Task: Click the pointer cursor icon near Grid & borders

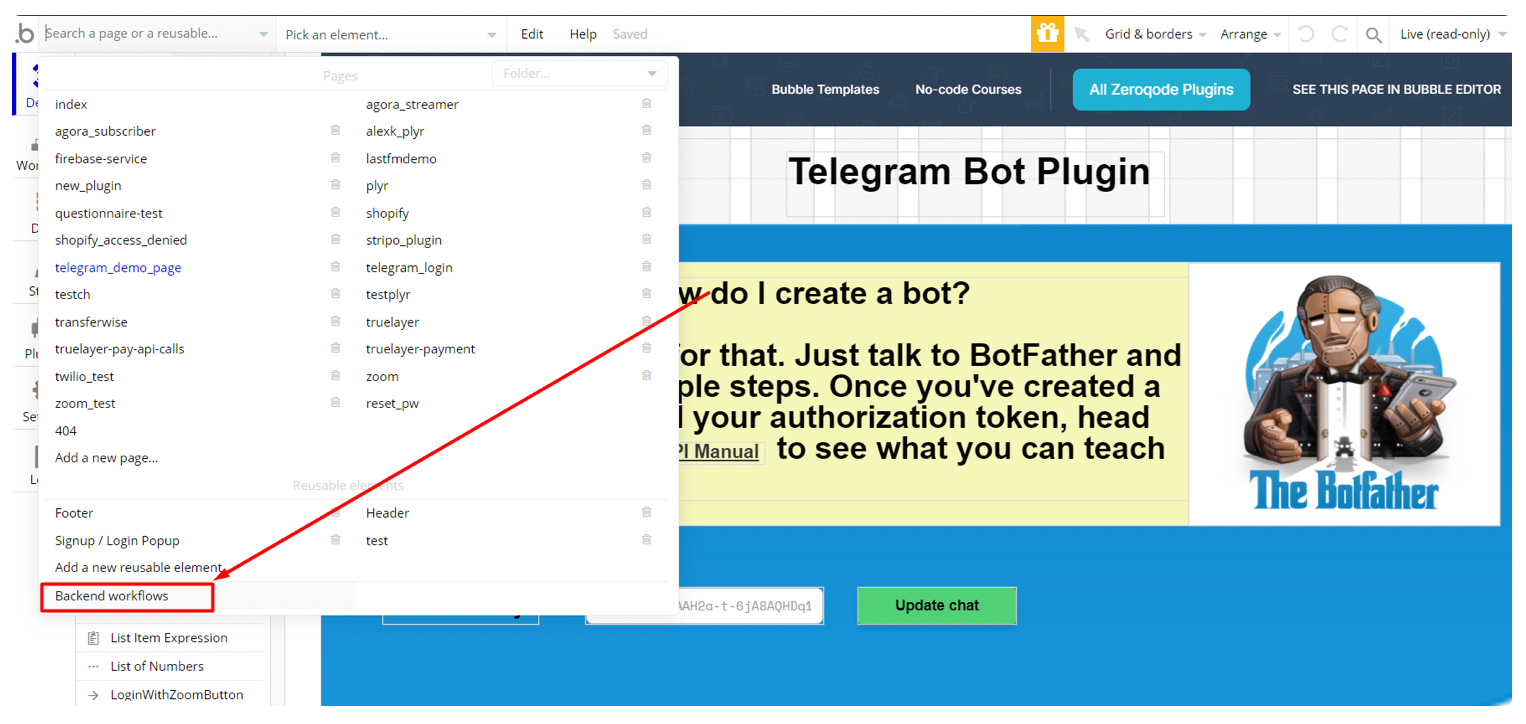Action: pyautogui.click(x=1081, y=34)
